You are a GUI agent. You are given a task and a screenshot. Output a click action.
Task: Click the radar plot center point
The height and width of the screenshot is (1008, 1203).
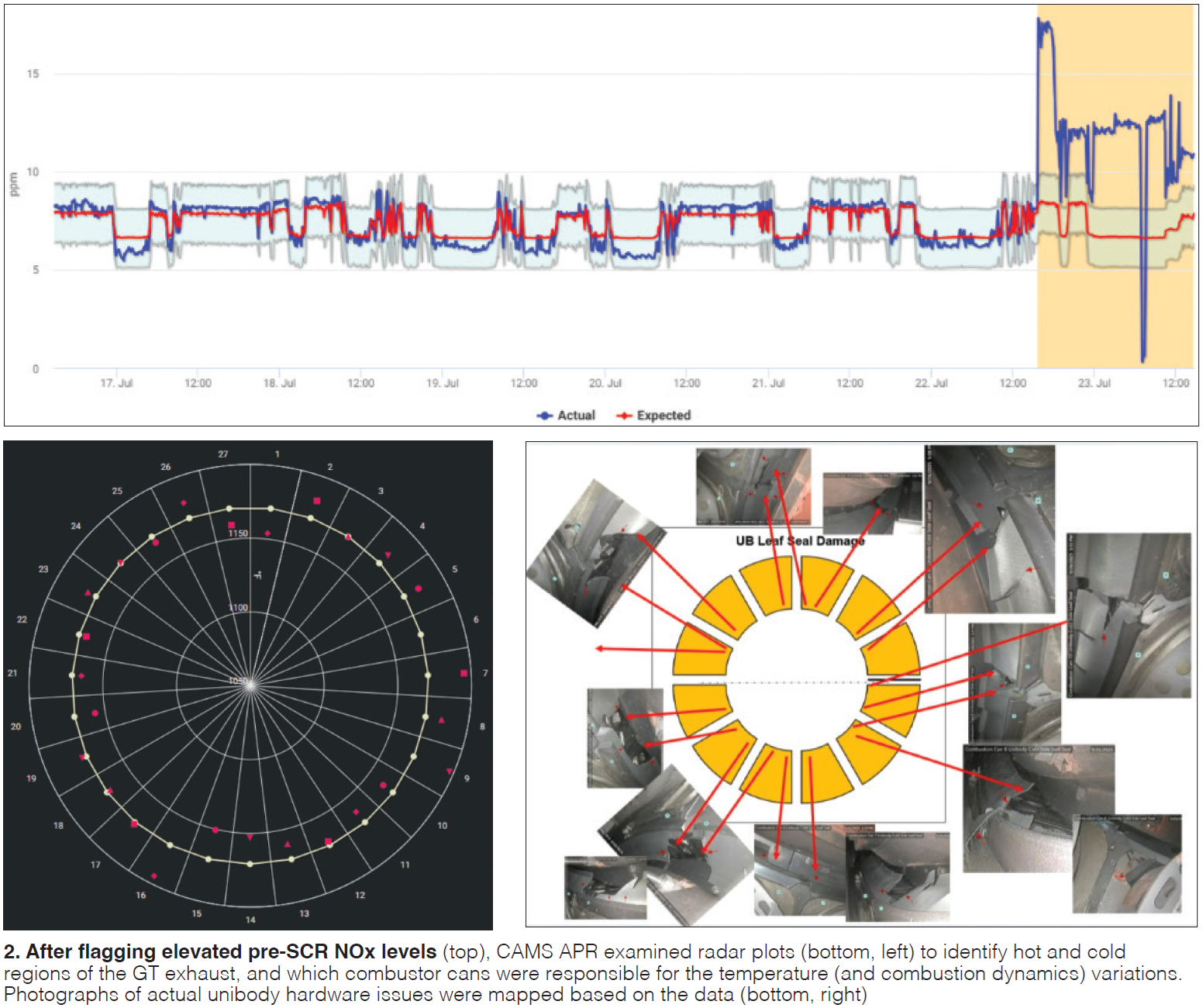pyautogui.click(x=250, y=682)
